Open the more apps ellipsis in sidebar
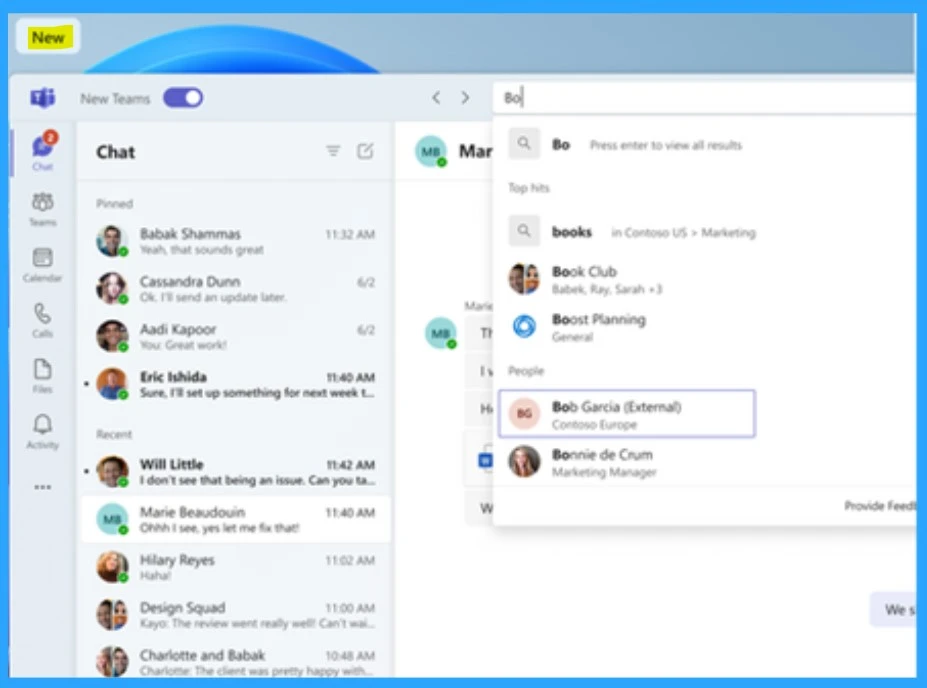The width and height of the screenshot is (927, 688). 43,487
